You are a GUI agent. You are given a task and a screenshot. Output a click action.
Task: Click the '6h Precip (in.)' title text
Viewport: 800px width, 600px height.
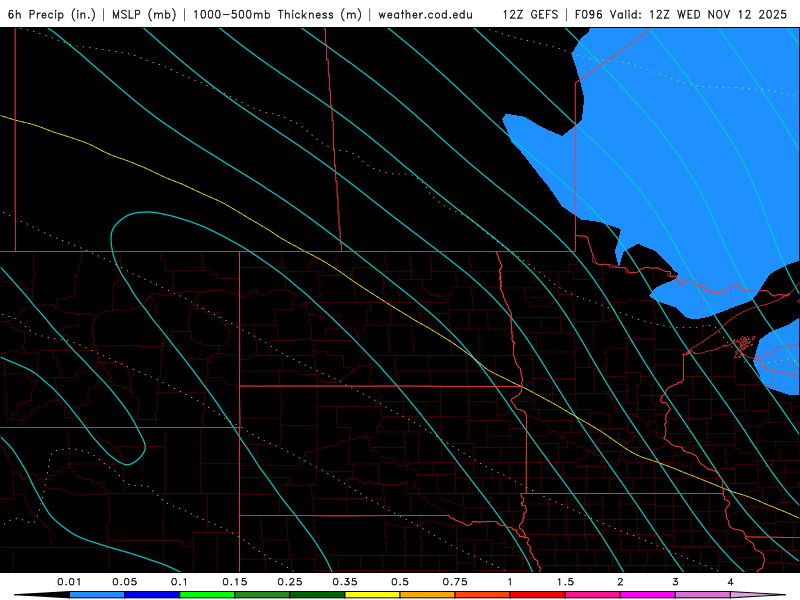(x=52, y=14)
